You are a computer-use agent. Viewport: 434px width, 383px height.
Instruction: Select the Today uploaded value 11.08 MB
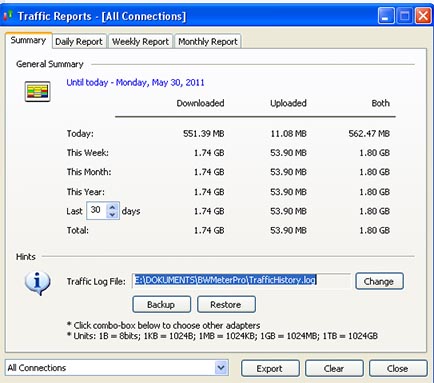288,134
